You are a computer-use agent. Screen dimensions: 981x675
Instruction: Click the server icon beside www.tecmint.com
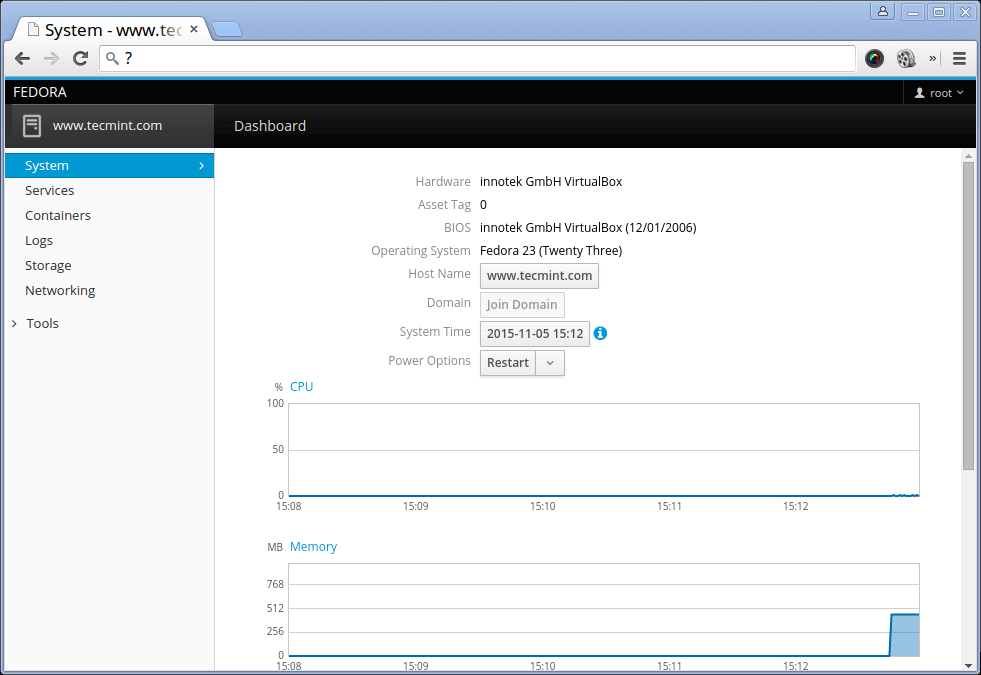tap(32, 126)
